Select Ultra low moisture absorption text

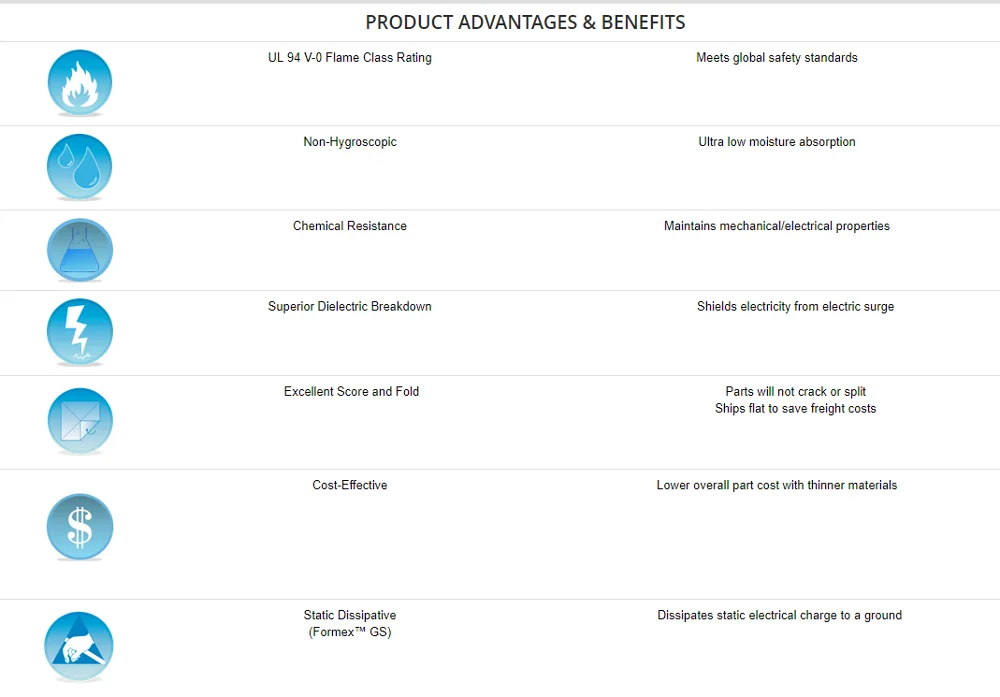click(777, 142)
